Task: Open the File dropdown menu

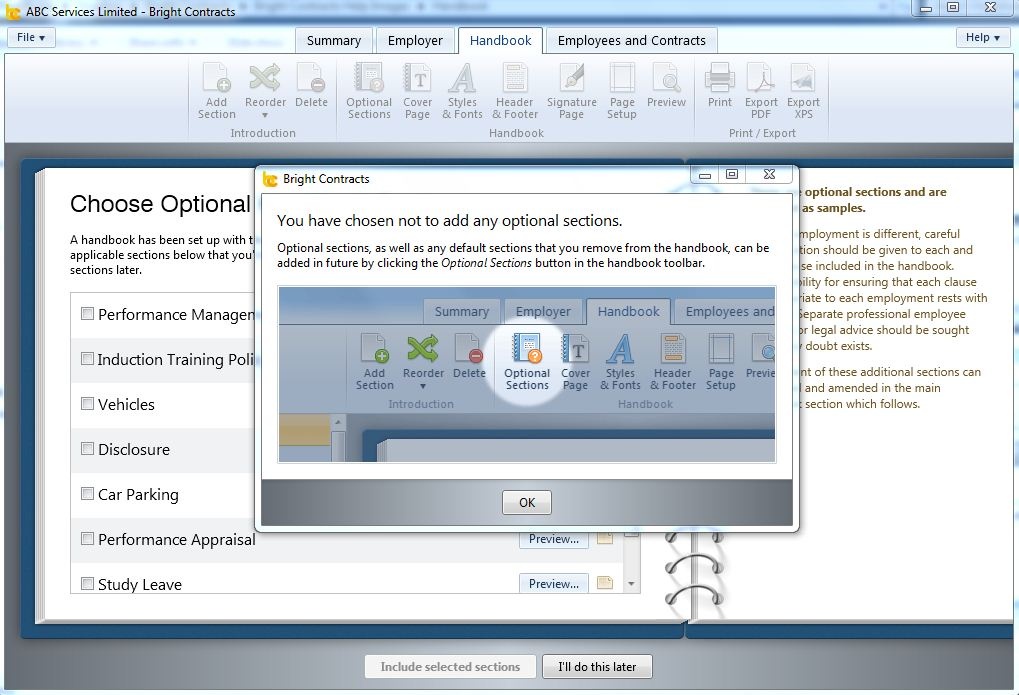Action: coord(31,37)
